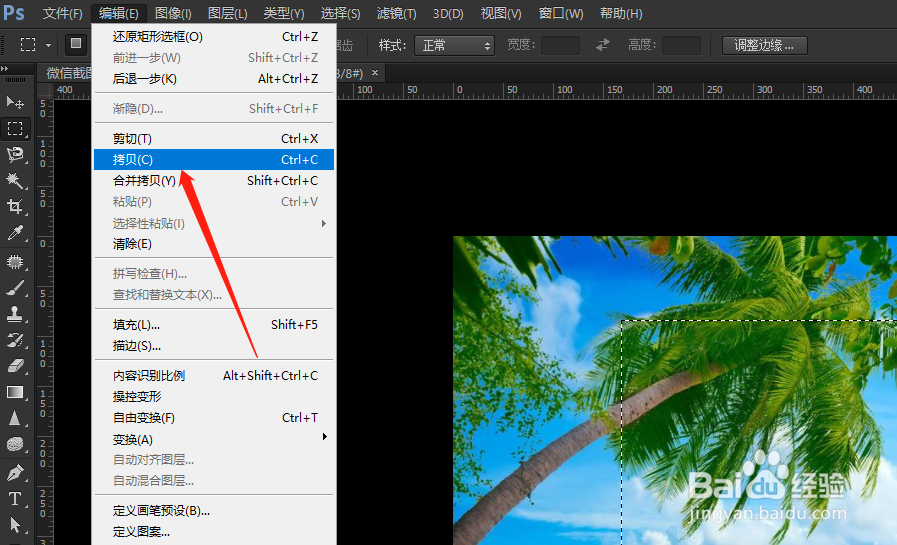
Task: Select the Crop tool
Action: point(15,206)
